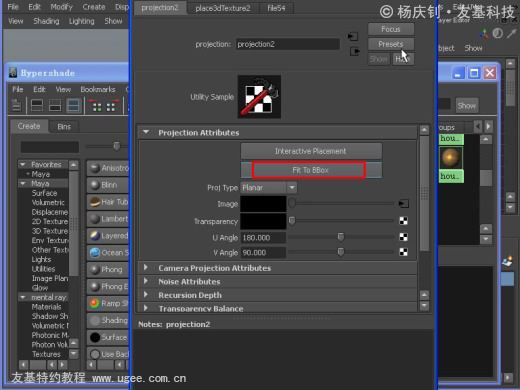
Task: Create a Ramp Shader node
Action: tap(108, 304)
